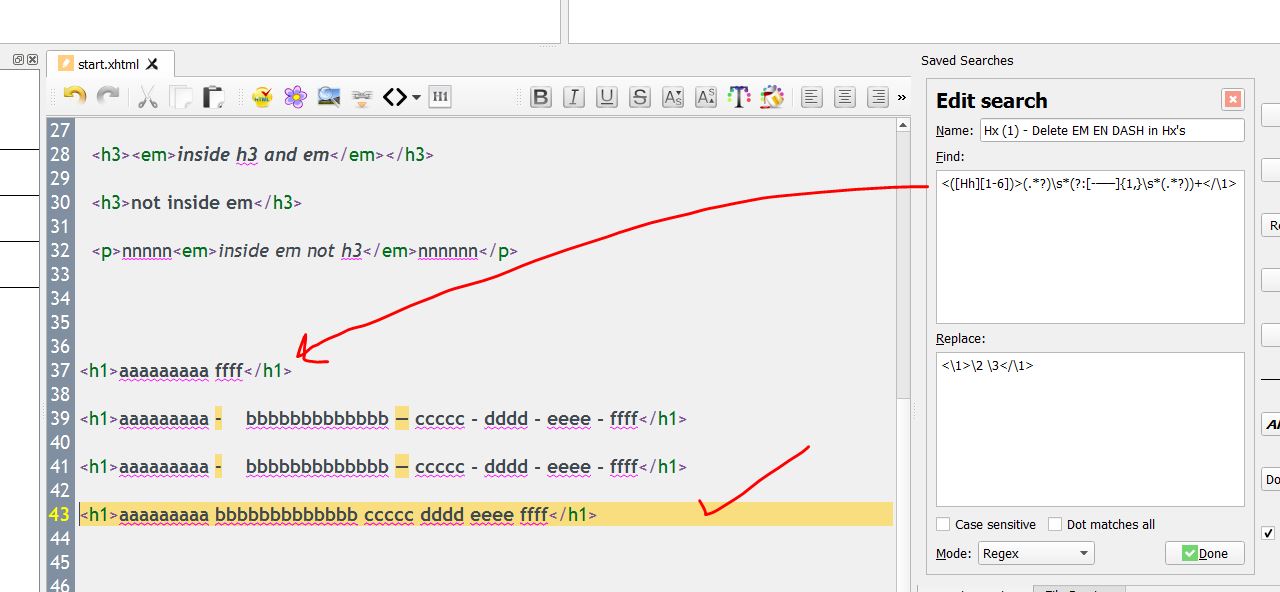This screenshot has width=1280, height=592.
Task: Click the 'not inside em' heading text
Action: coord(192,202)
